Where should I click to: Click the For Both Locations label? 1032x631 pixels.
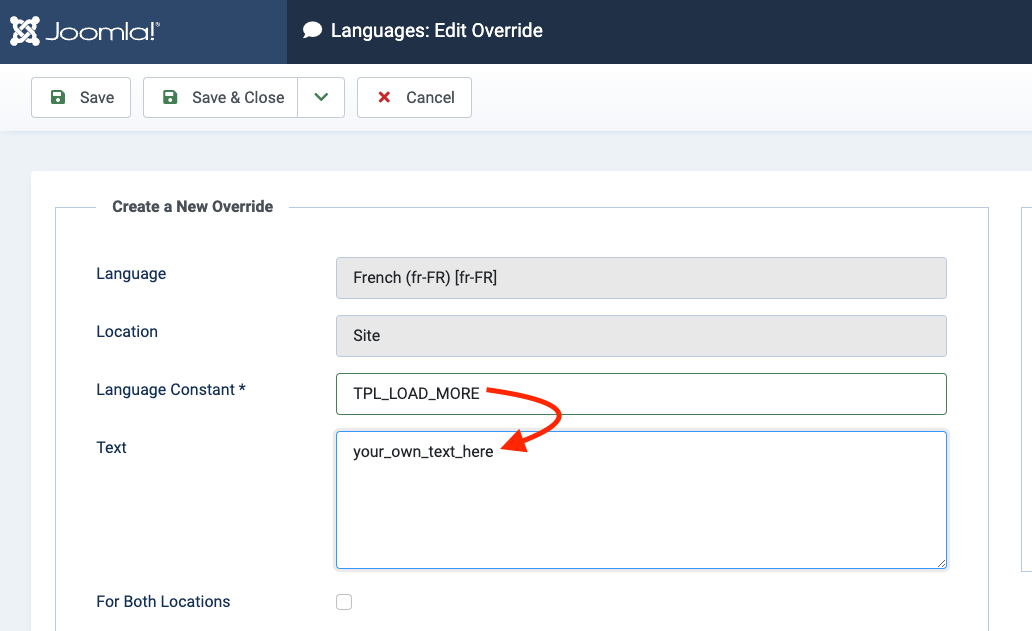[163, 602]
